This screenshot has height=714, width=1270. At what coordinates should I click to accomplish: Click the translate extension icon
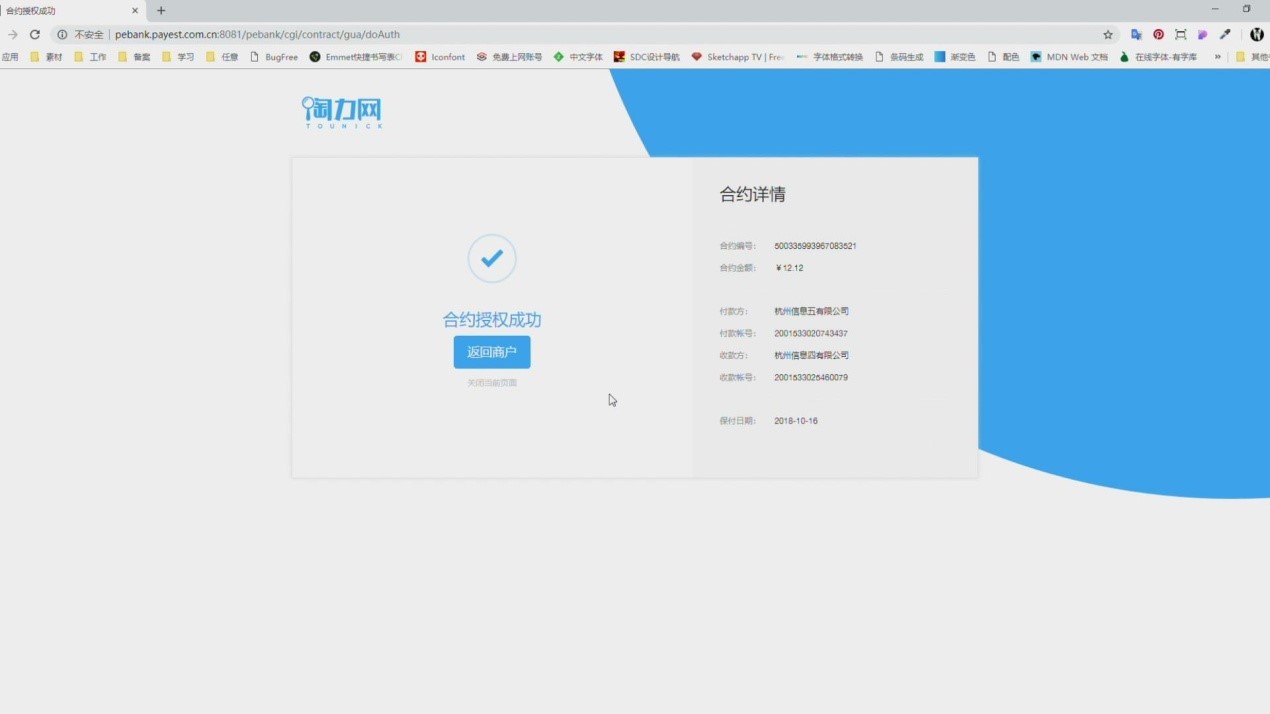pyautogui.click(x=1136, y=34)
